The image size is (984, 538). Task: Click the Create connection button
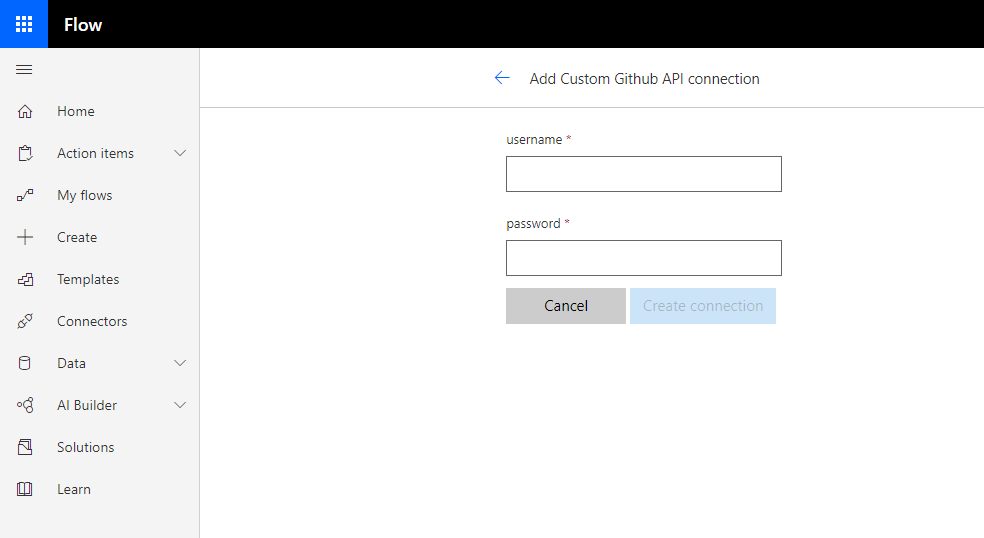703,306
